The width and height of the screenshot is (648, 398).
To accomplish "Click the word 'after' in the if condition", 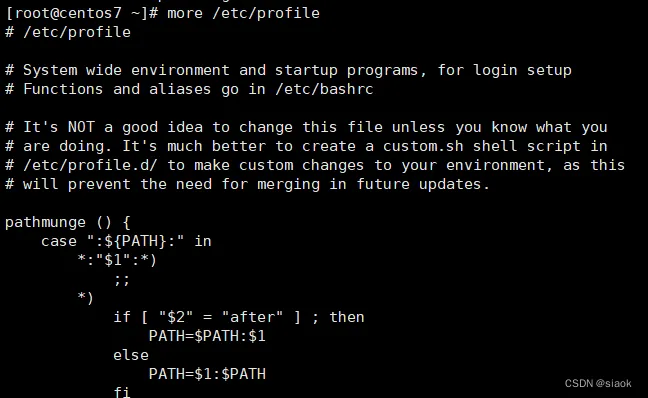I will (x=253, y=317).
